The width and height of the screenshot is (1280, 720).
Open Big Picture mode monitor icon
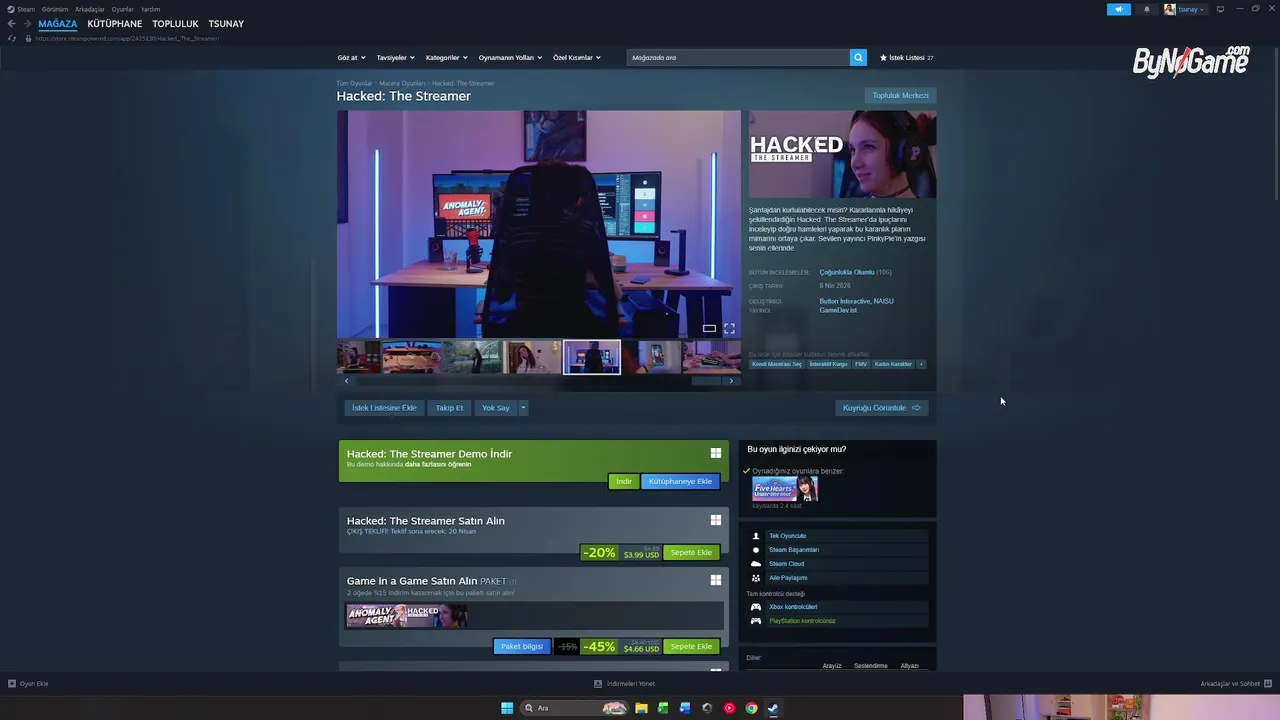tap(1220, 9)
